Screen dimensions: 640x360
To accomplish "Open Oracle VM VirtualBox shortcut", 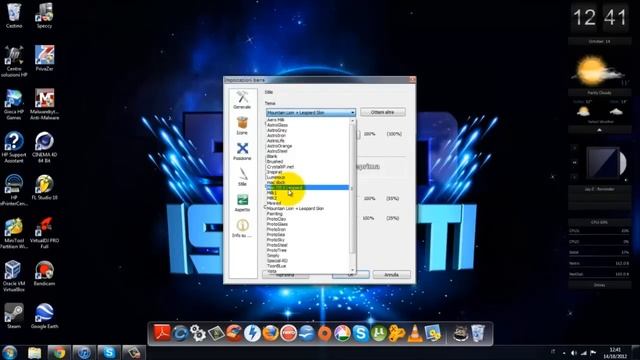I will point(13,276).
